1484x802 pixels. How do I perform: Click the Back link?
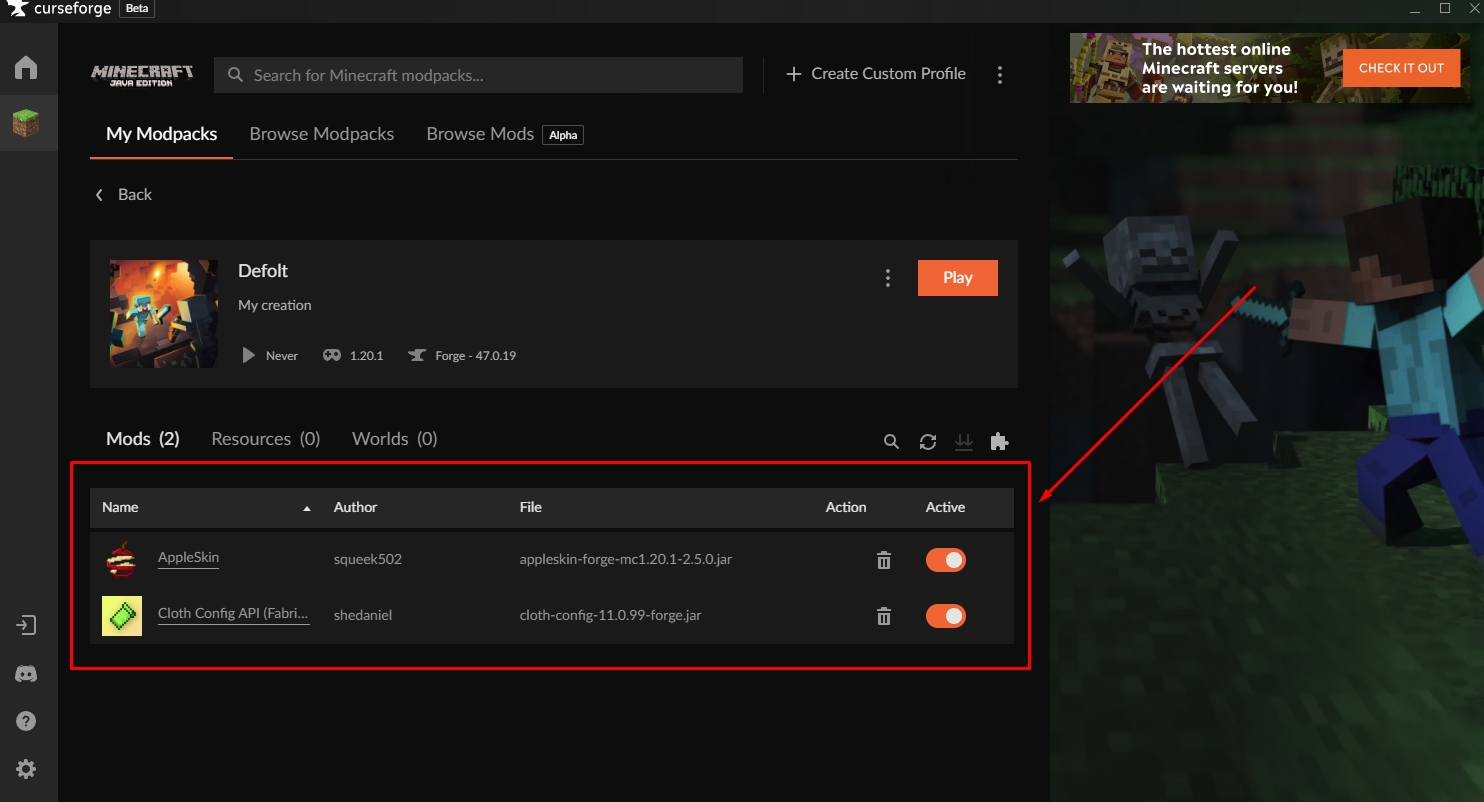coord(135,195)
